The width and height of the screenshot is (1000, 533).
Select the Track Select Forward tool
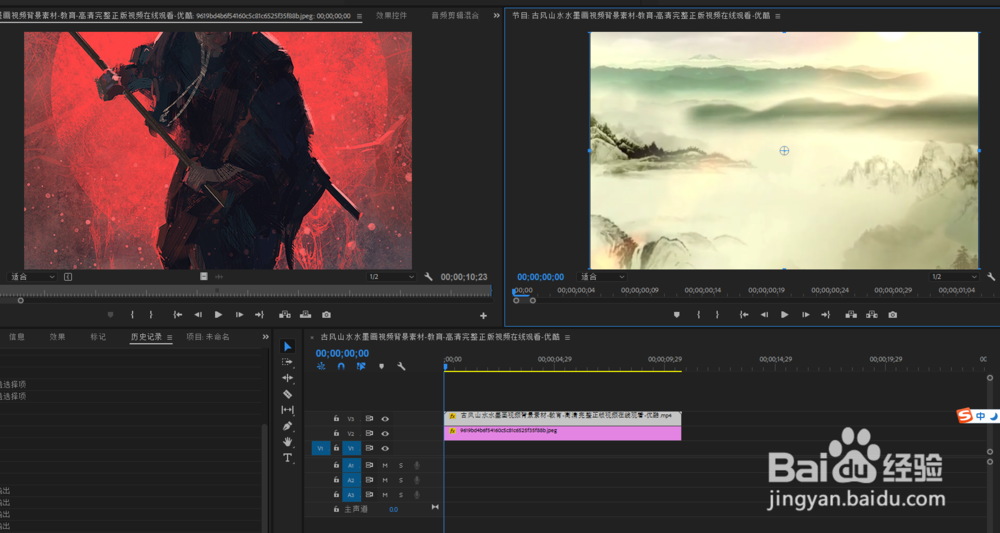[288, 362]
